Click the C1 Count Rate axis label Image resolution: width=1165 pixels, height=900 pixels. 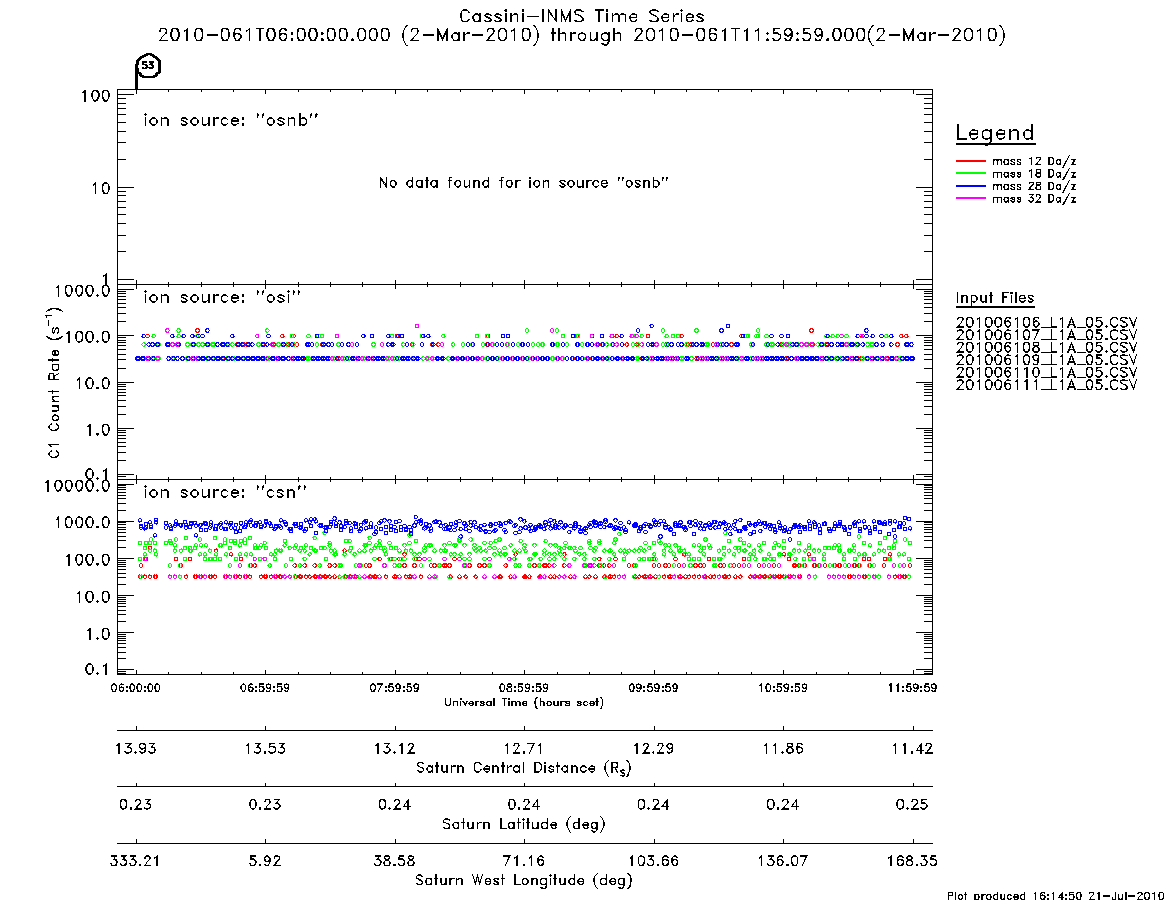point(54,383)
